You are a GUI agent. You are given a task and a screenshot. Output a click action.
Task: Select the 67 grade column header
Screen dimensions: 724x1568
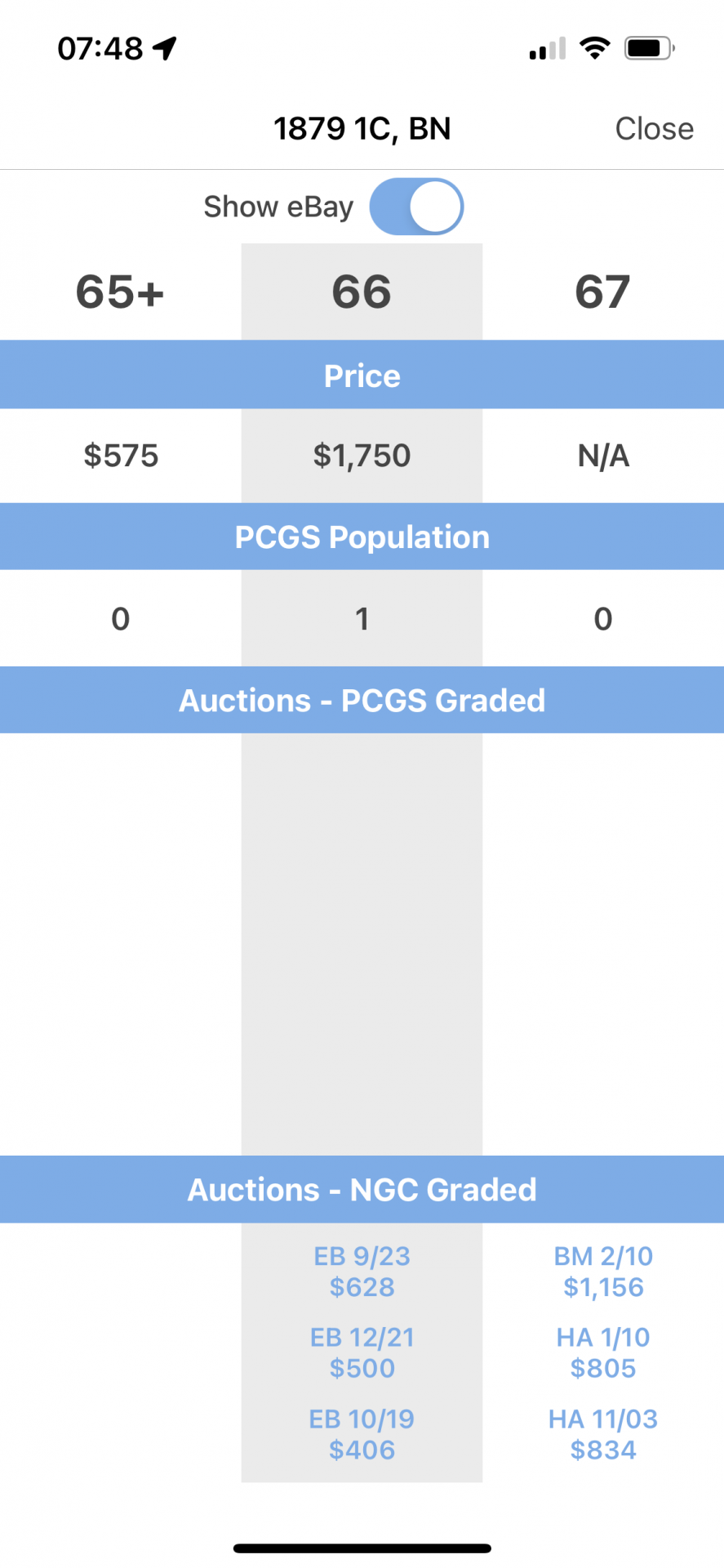[602, 292]
